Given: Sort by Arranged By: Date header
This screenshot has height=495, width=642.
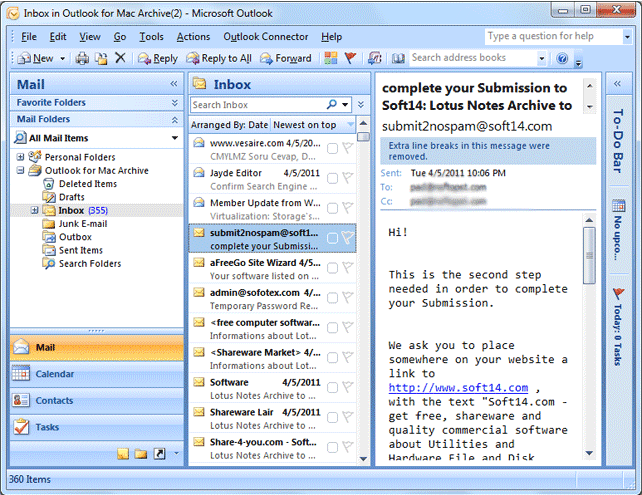Looking at the screenshot, I should coord(229,125).
